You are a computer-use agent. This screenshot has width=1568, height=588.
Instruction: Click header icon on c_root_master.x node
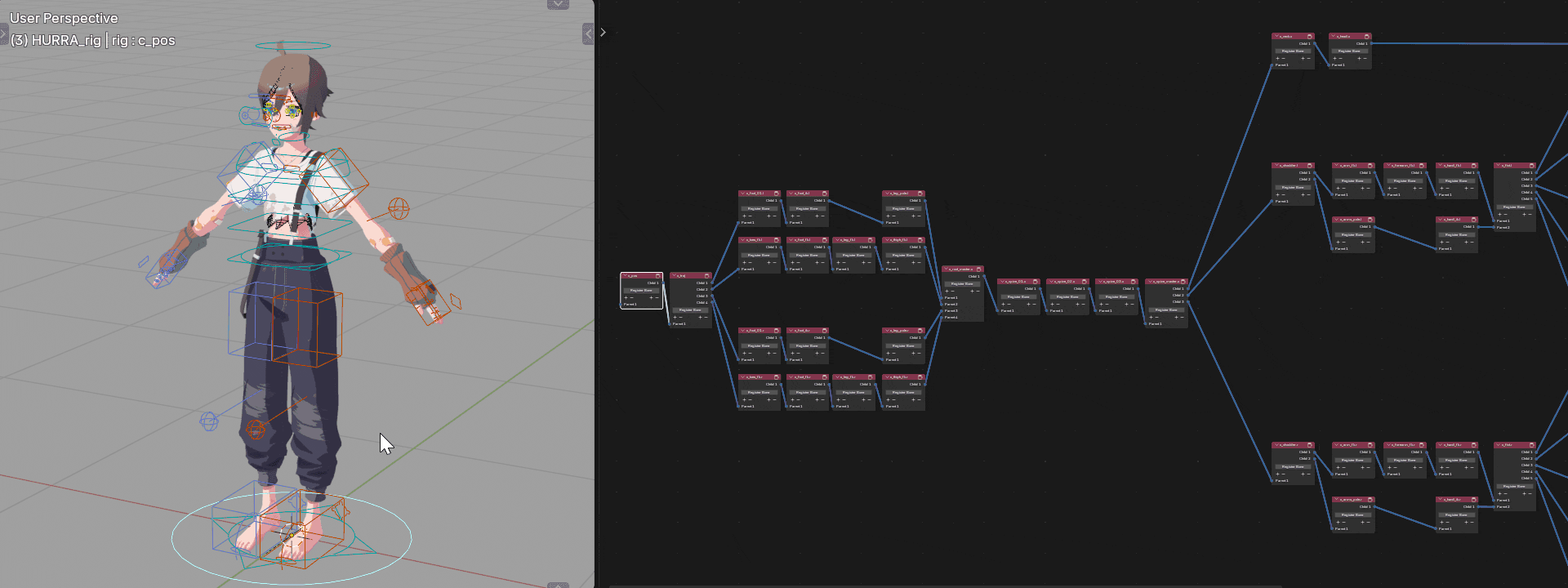click(979, 269)
